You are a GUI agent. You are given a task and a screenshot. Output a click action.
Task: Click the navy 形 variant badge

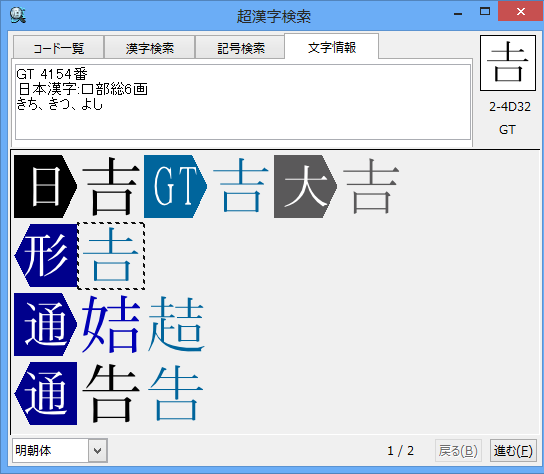point(45,255)
